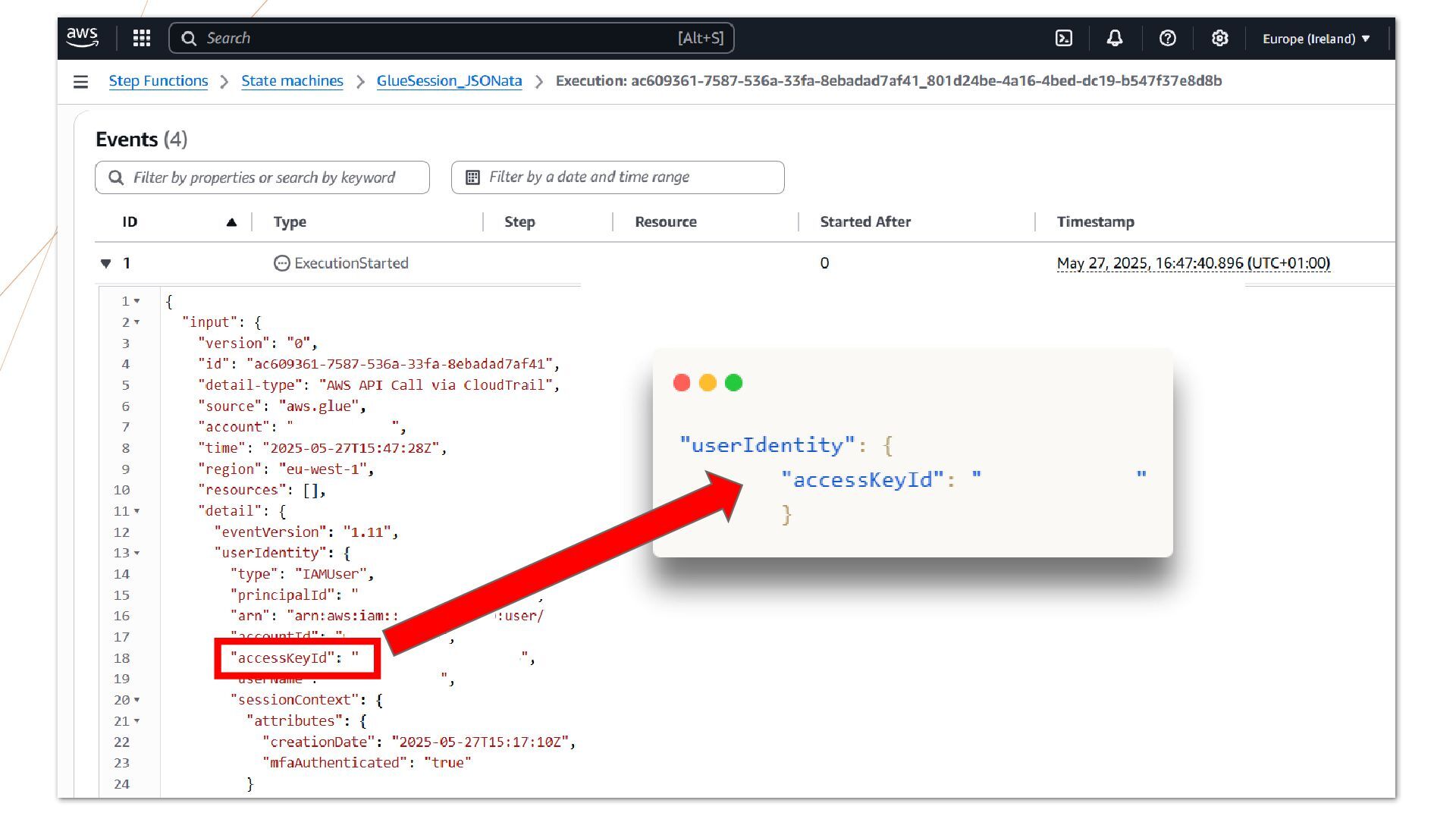Open the settings gear in top bar
The width and height of the screenshot is (1456, 819).
pos(1219,38)
